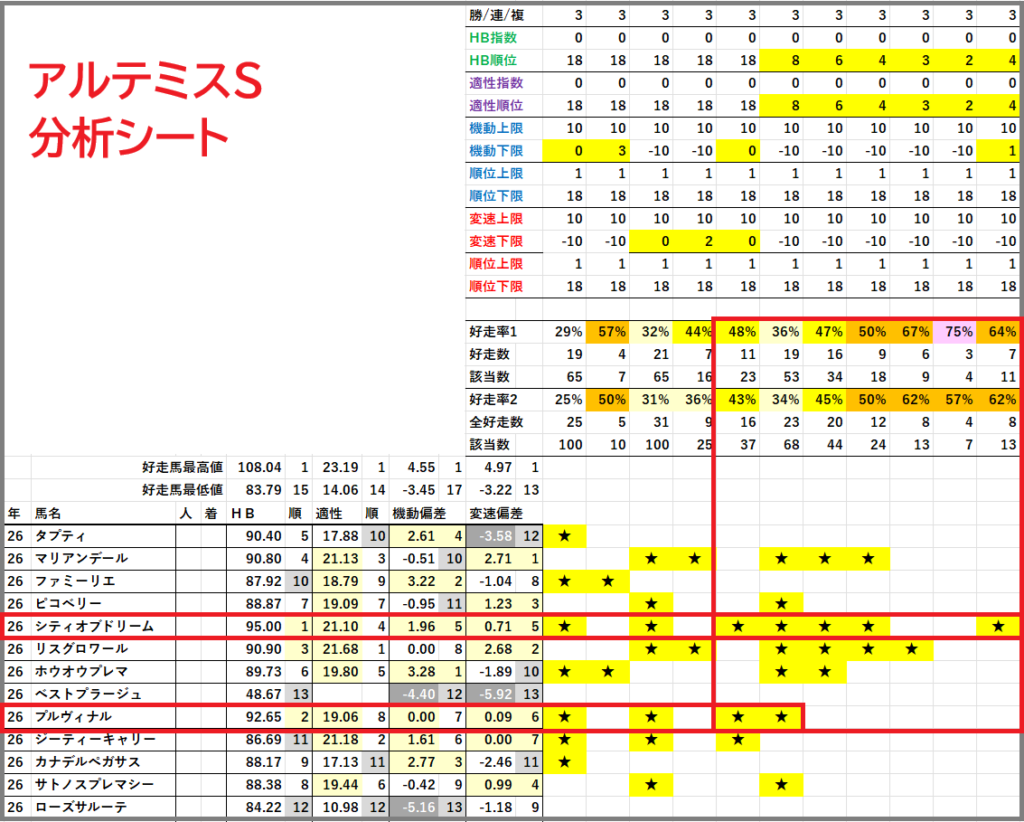Click the 好走率2 row label

click(492, 400)
